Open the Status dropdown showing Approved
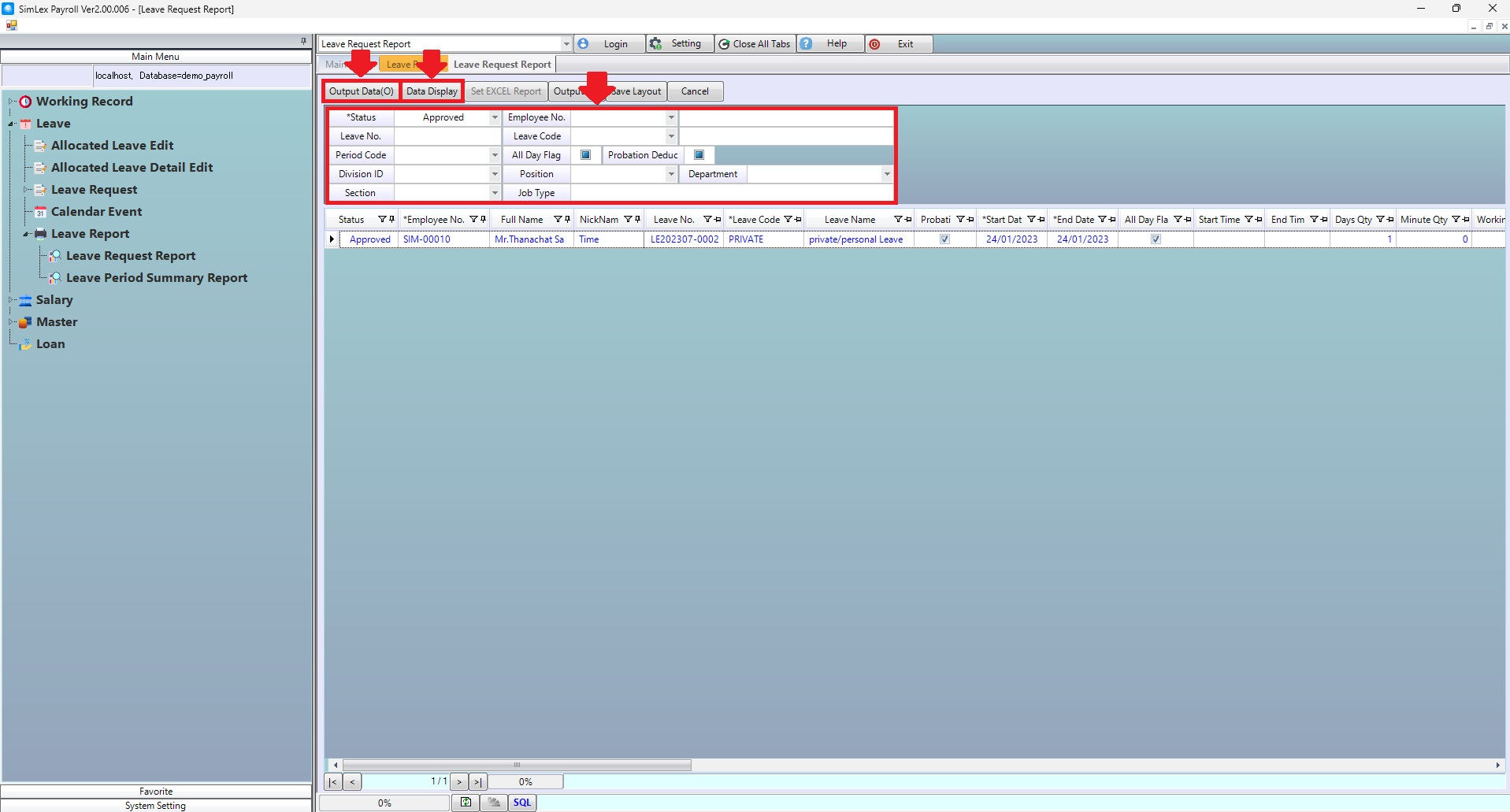Image resolution: width=1510 pixels, height=812 pixels. coord(495,117)
